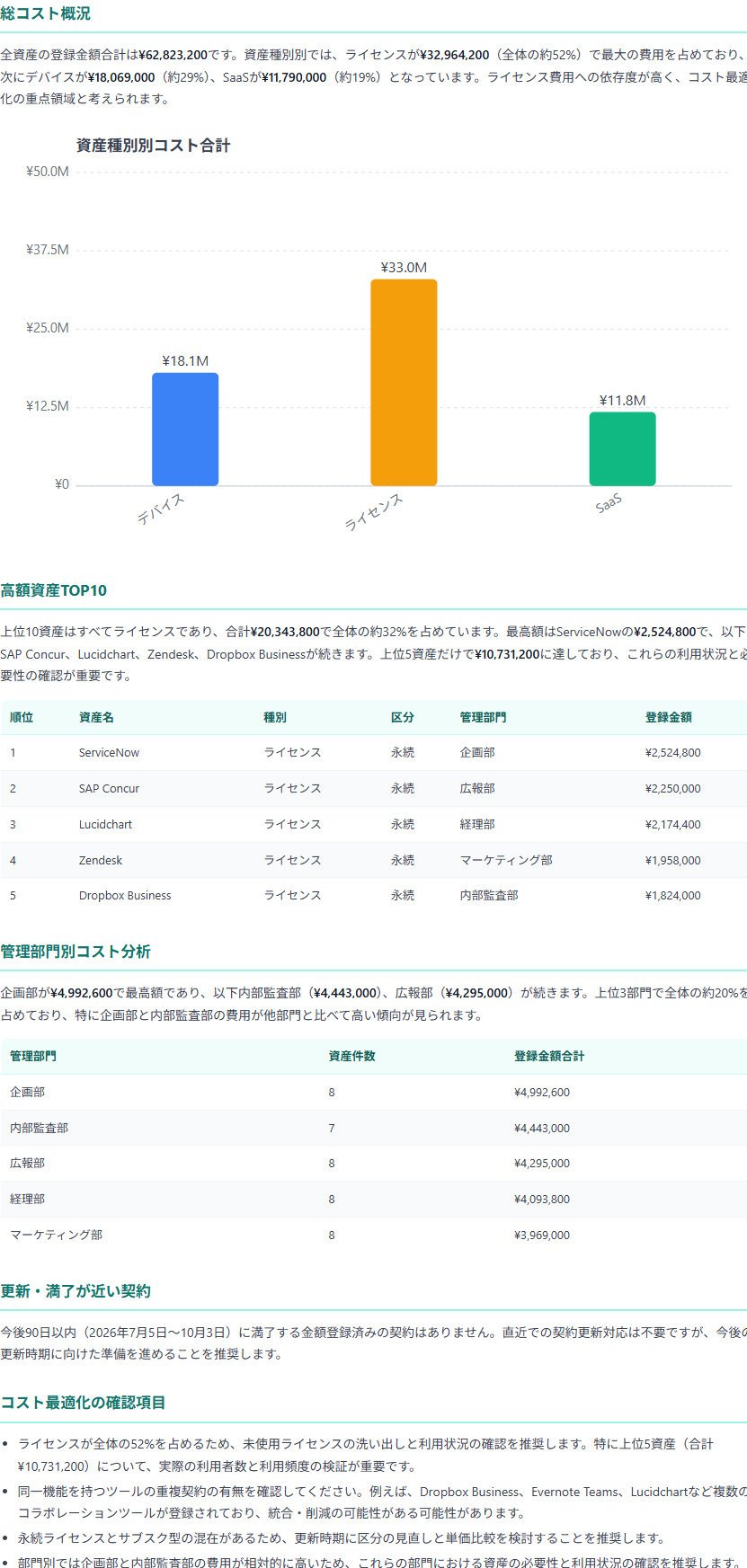
Task: Click the ¥11.8M bar value label
Action: [x=622, y=401]
